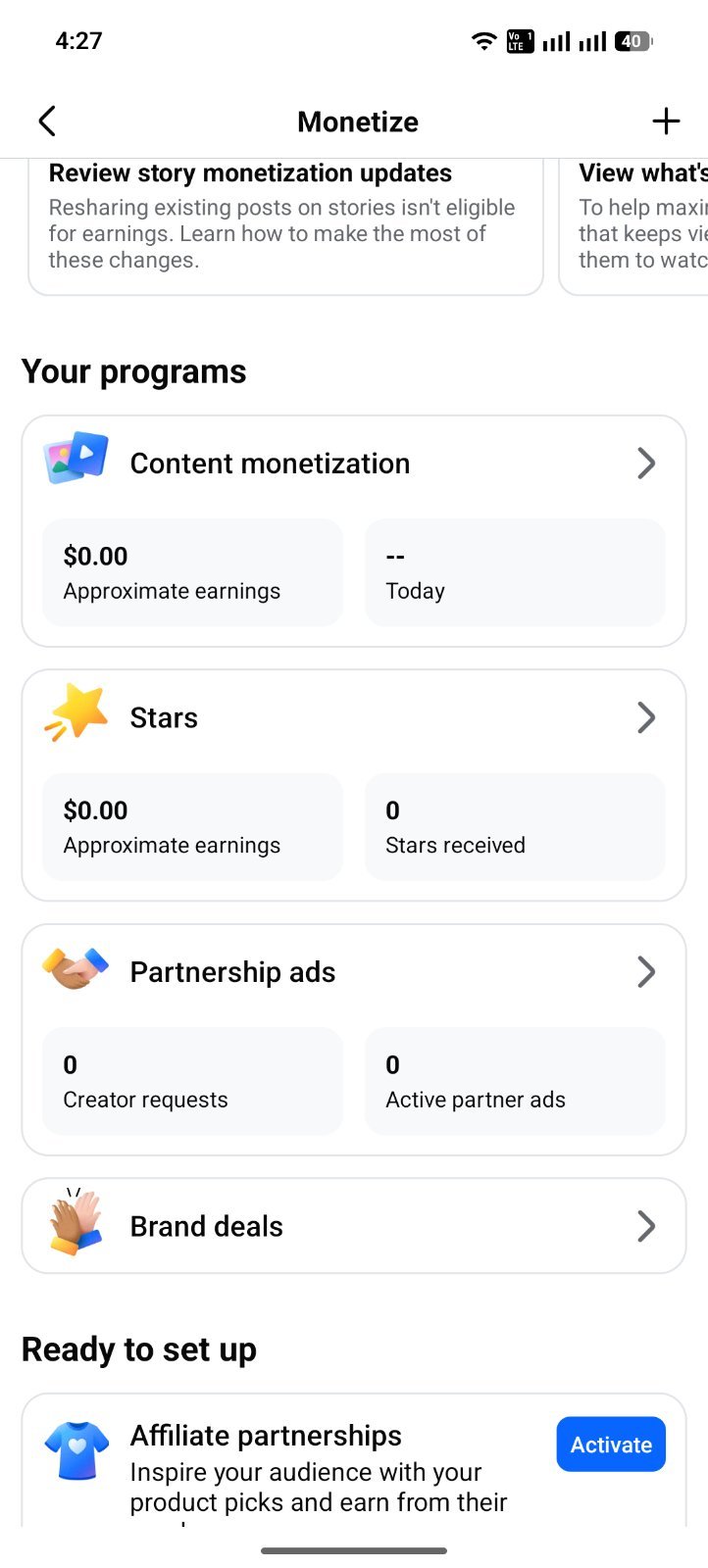Open the Content monetization photo-video icon
The width and height of the screenshot is (708, 1568).
pyautogui.click(x=76, y=458)
